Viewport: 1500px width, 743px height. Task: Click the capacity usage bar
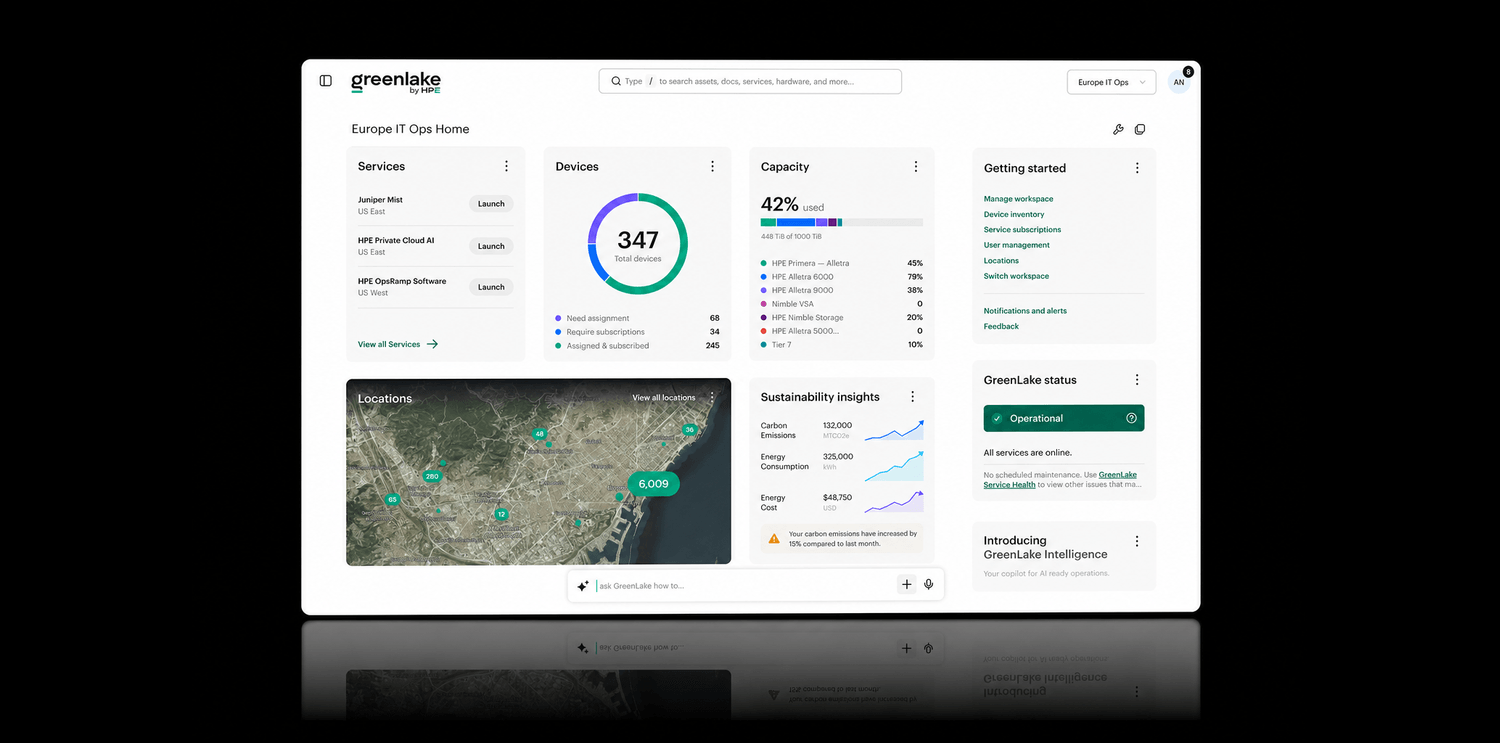pos(842,222)
